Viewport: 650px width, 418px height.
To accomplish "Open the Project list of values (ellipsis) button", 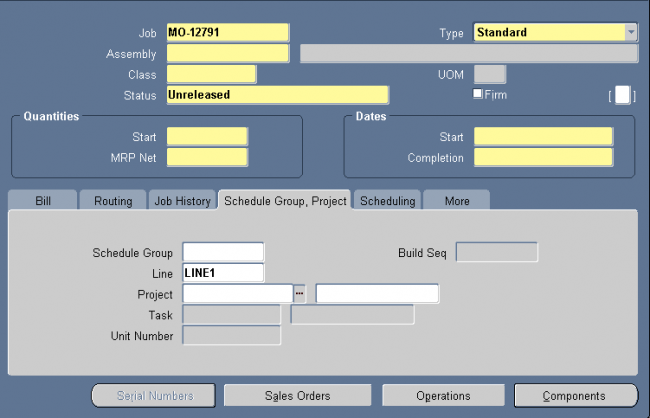I will point(299,294).
